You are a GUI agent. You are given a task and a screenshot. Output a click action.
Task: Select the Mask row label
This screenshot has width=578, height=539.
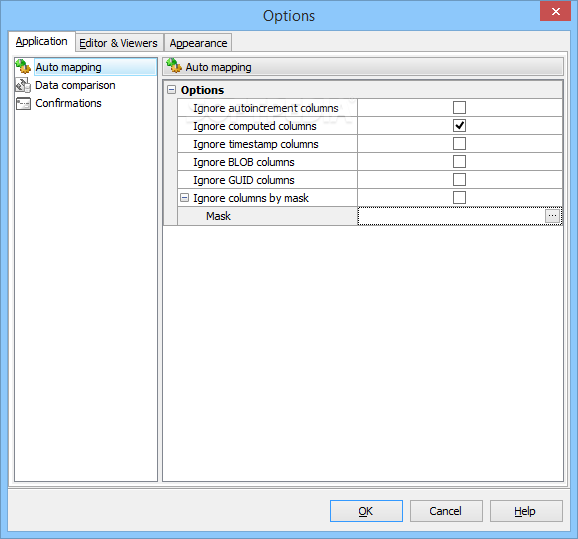tap(218, 216)
